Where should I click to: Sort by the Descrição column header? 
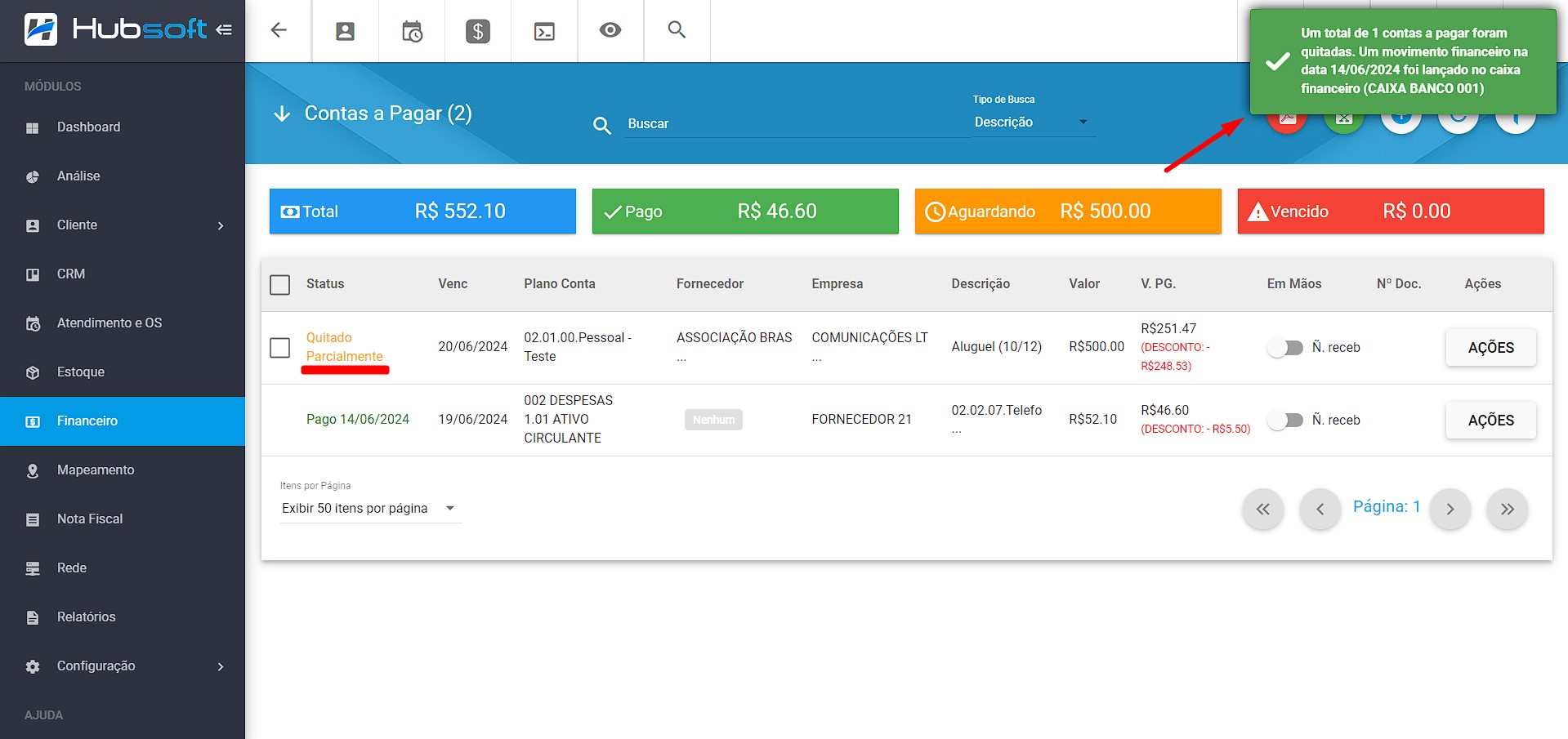coord(981,284)
